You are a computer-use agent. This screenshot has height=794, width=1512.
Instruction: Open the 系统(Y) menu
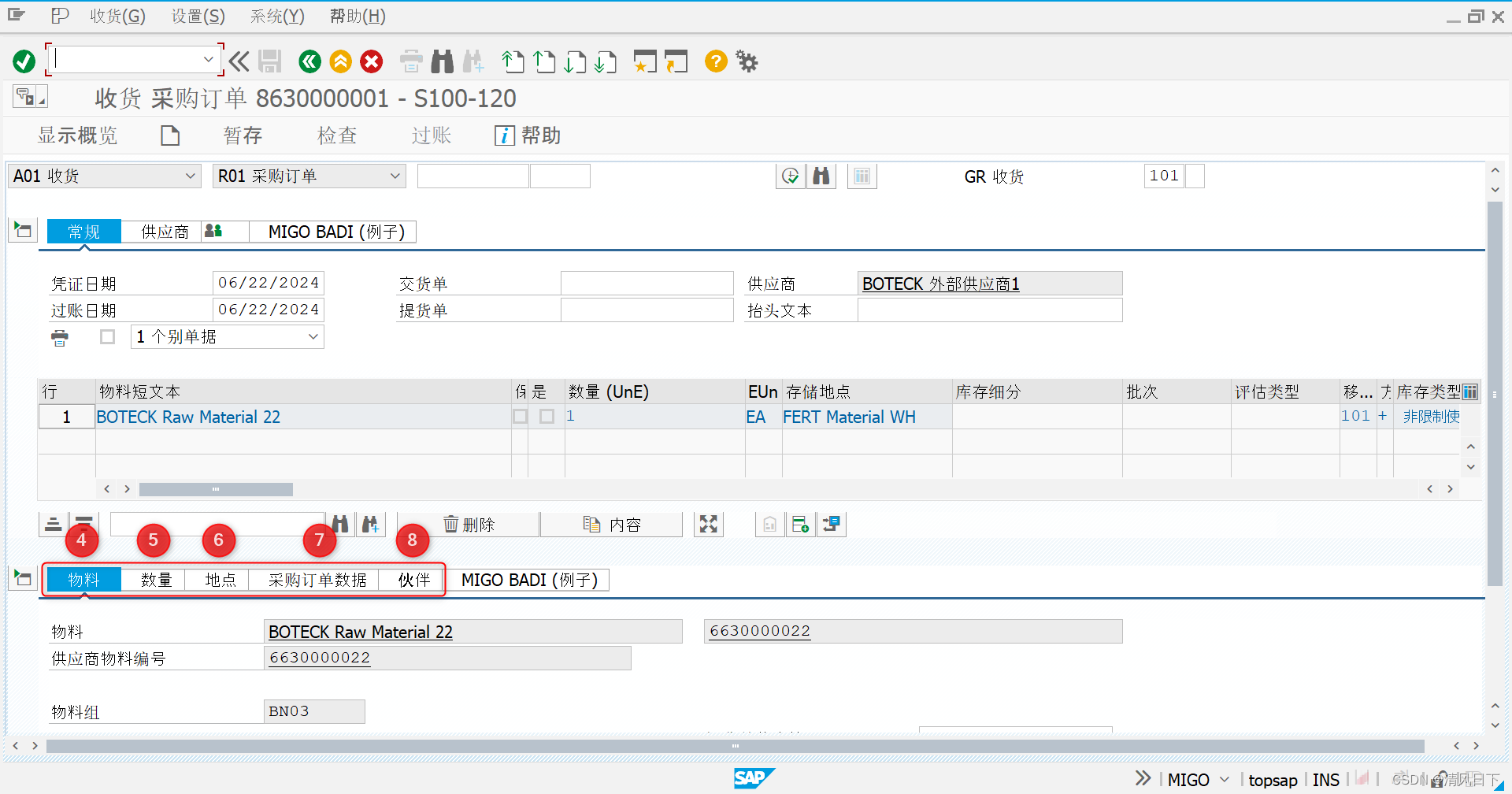277,16
